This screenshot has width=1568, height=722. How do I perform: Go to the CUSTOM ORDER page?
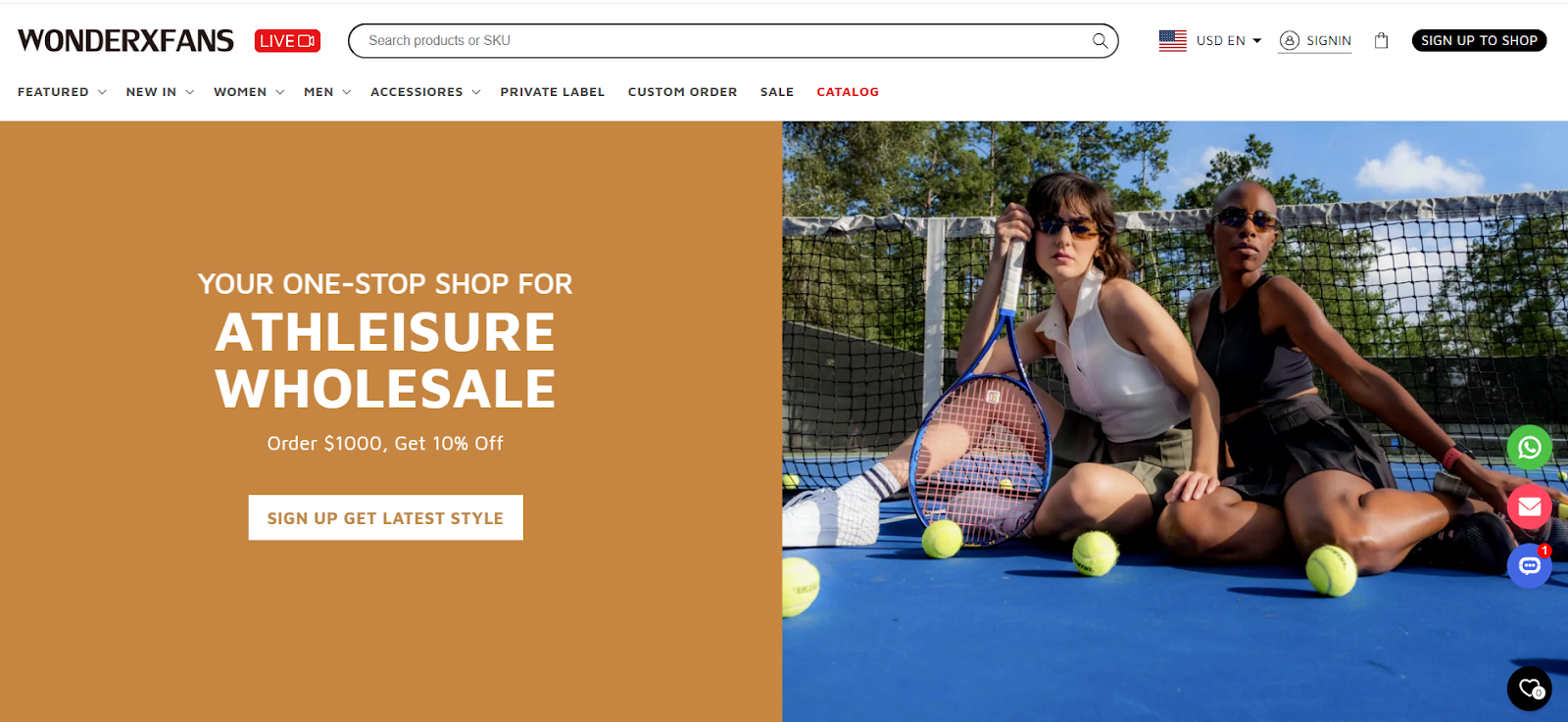682,92
